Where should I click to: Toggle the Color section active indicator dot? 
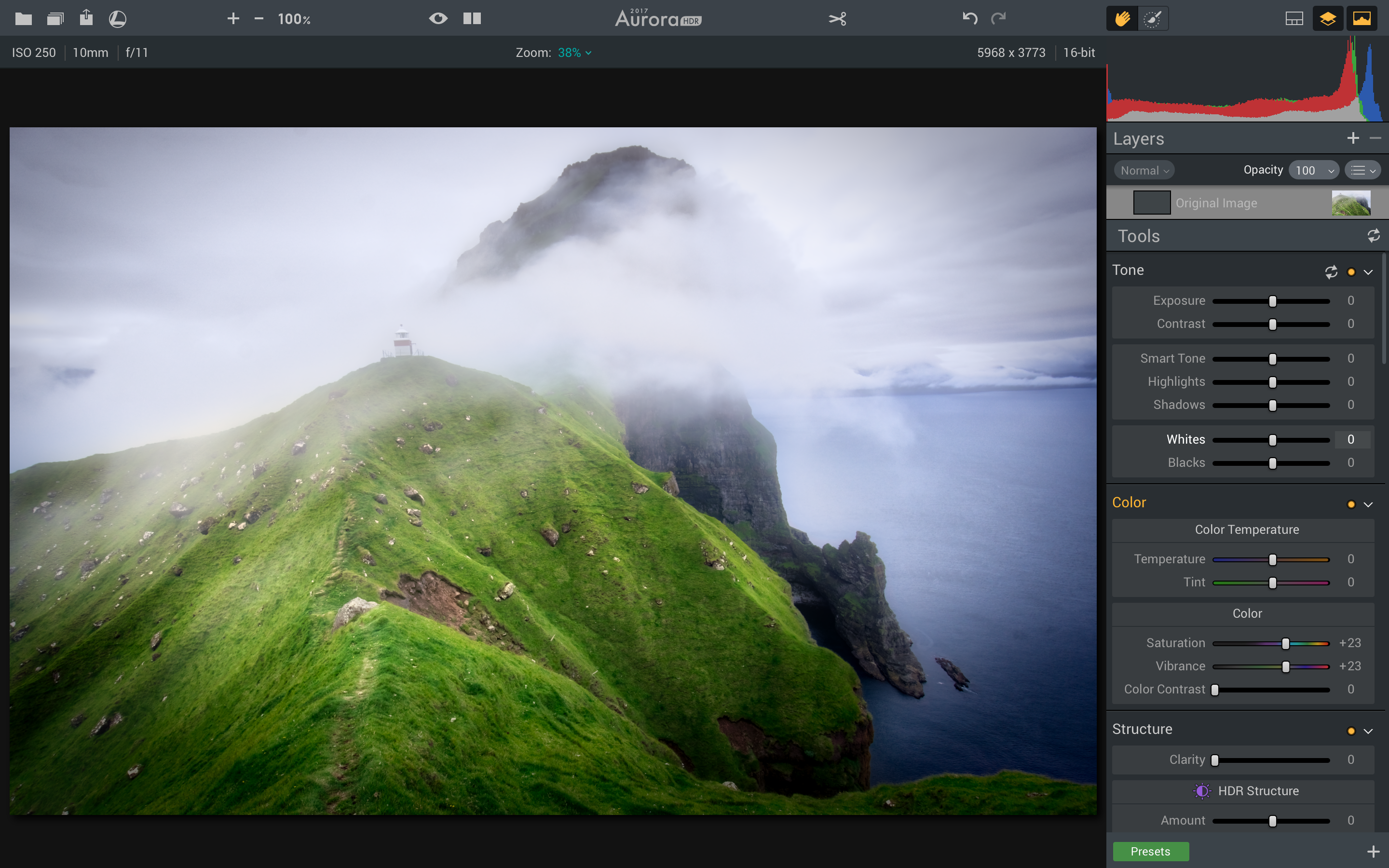coord(1351,503)
